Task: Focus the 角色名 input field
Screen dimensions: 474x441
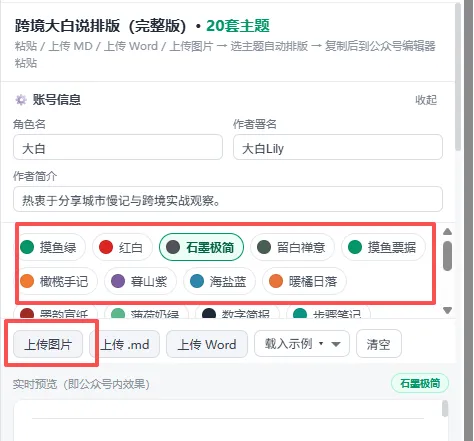Action: (118, 147)
